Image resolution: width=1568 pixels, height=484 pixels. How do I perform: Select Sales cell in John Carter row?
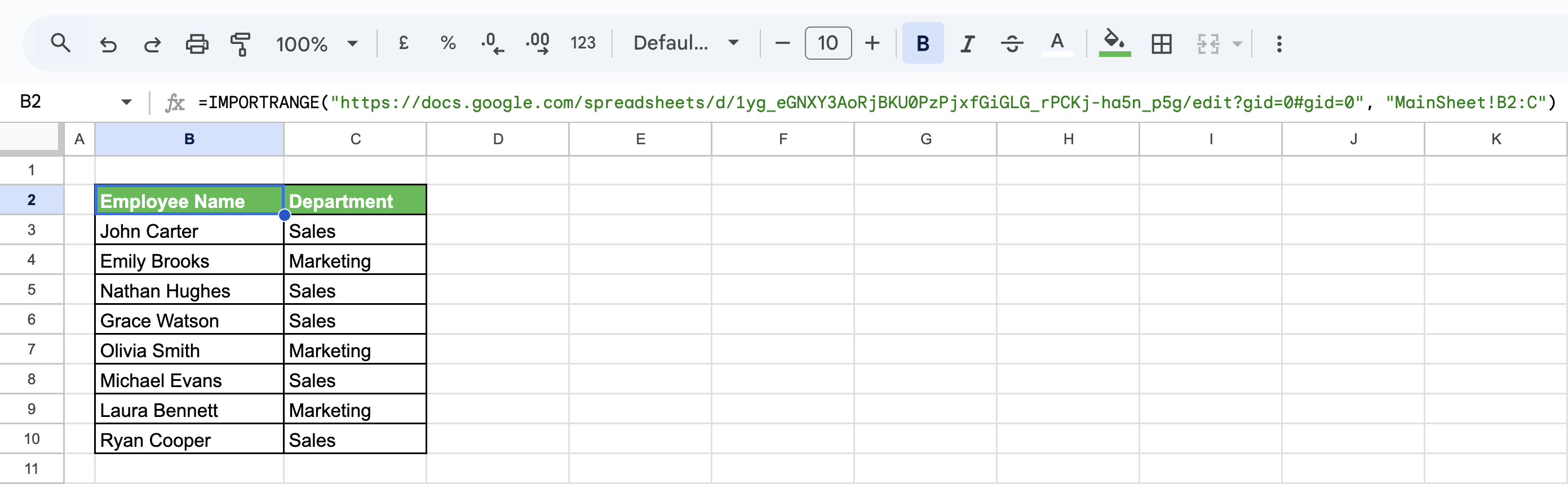355,230
